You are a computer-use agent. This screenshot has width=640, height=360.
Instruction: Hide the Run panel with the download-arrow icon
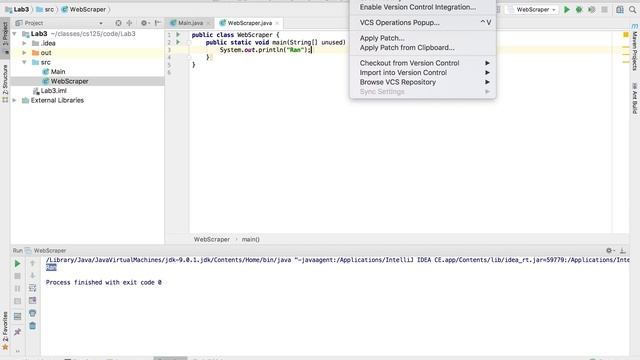coord(622,251)
